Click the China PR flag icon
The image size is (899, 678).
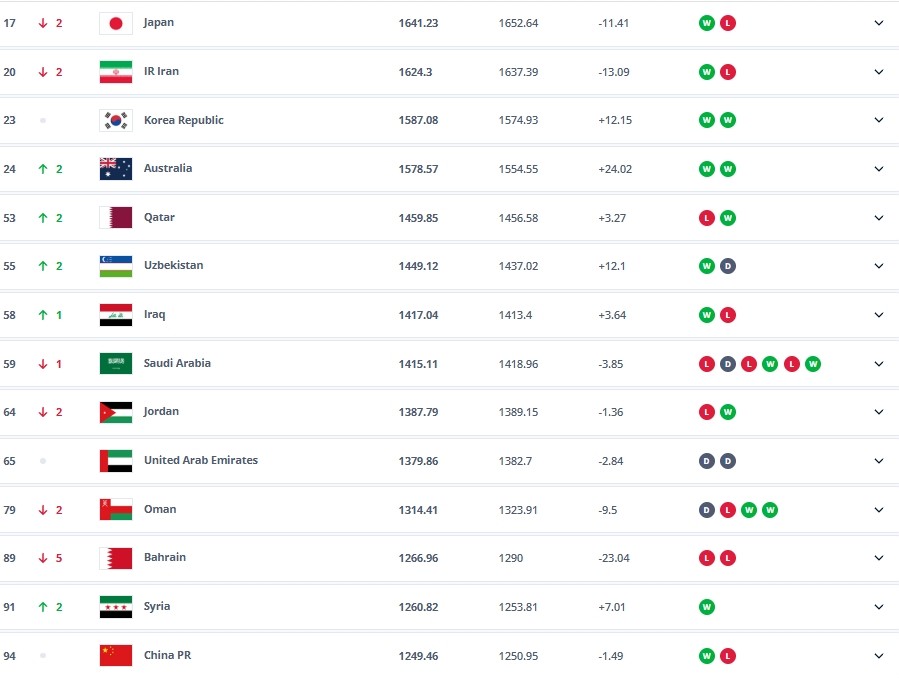tap(116, 656)
